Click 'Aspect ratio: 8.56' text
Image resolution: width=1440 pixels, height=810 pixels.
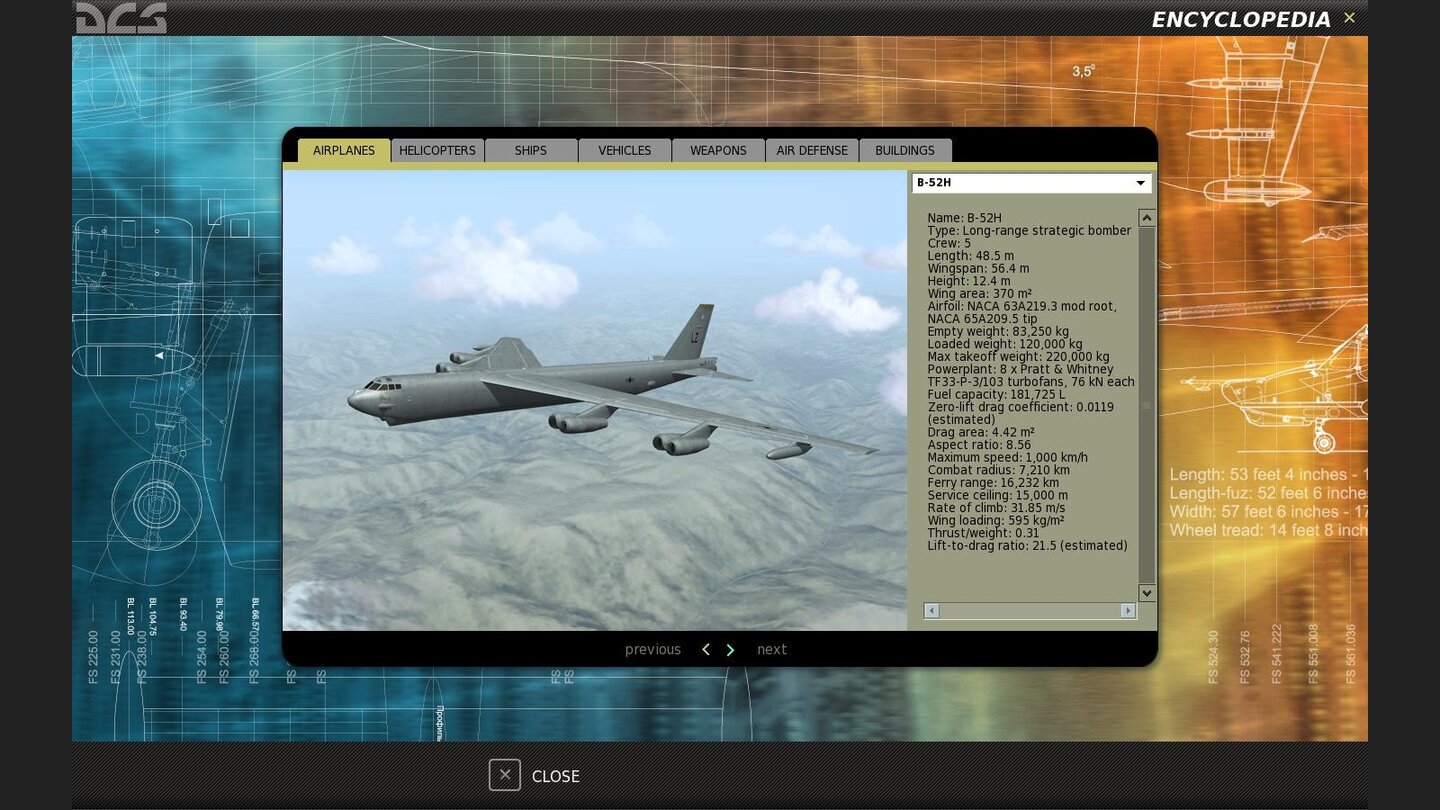pyautogui.click(x=979, y=445)
